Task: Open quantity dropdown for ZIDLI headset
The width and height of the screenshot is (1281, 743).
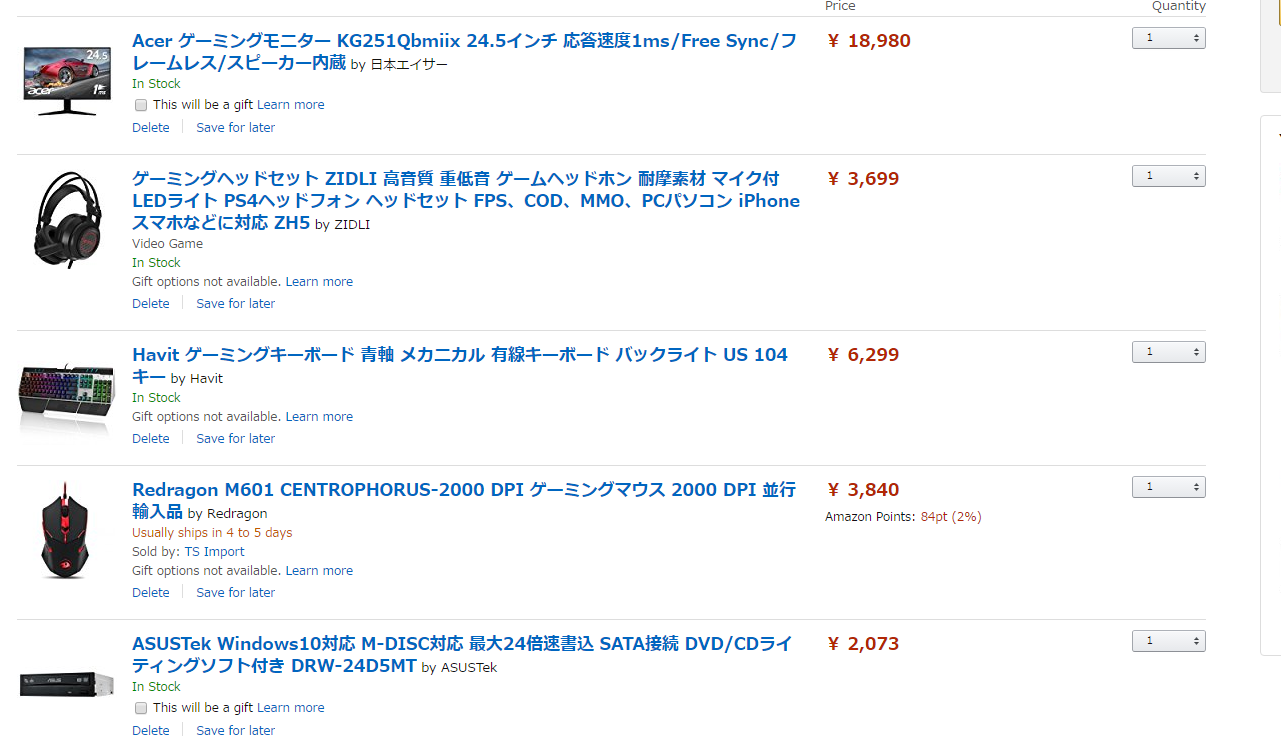Action: click(1169, 176)
